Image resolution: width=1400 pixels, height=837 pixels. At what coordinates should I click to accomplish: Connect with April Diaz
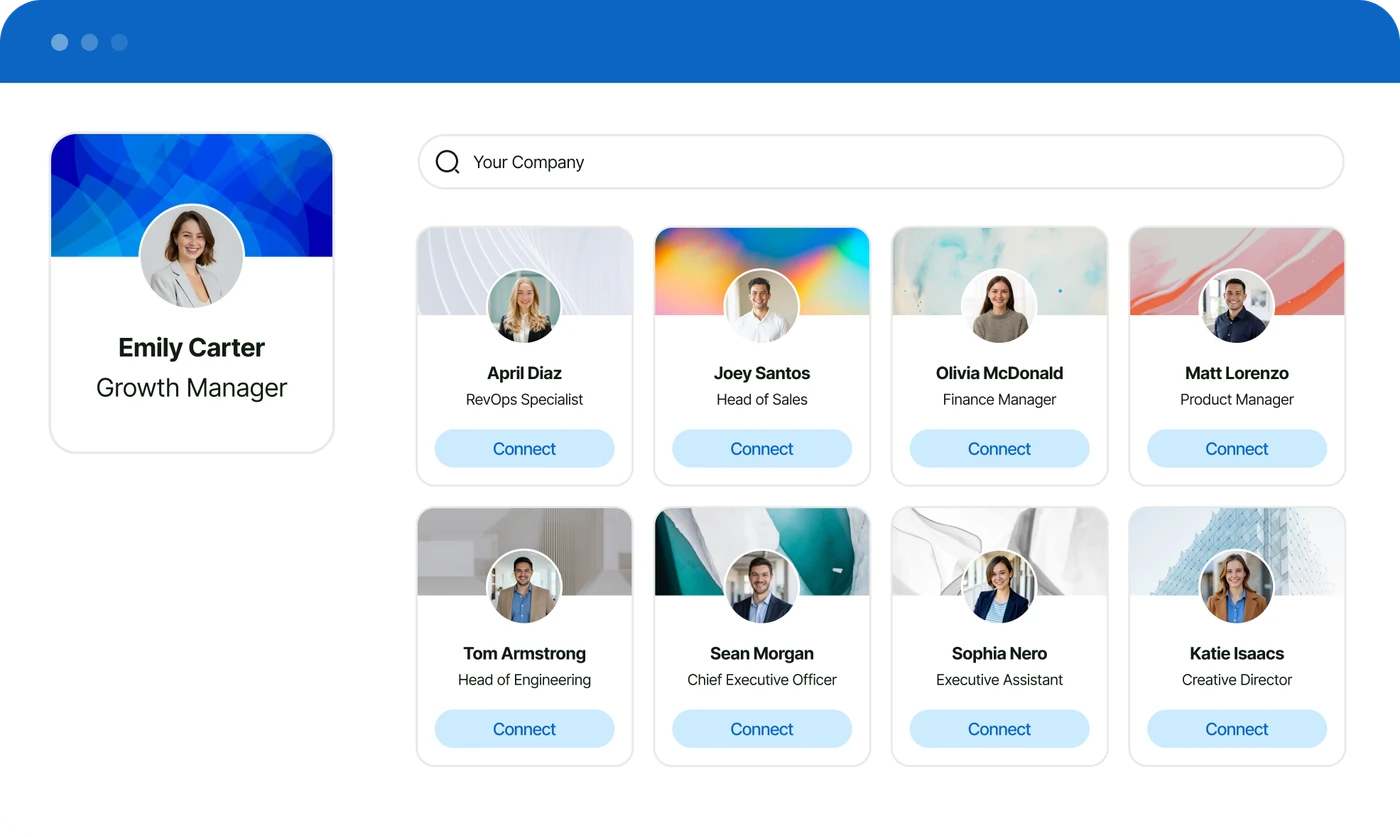pos(524,449)
